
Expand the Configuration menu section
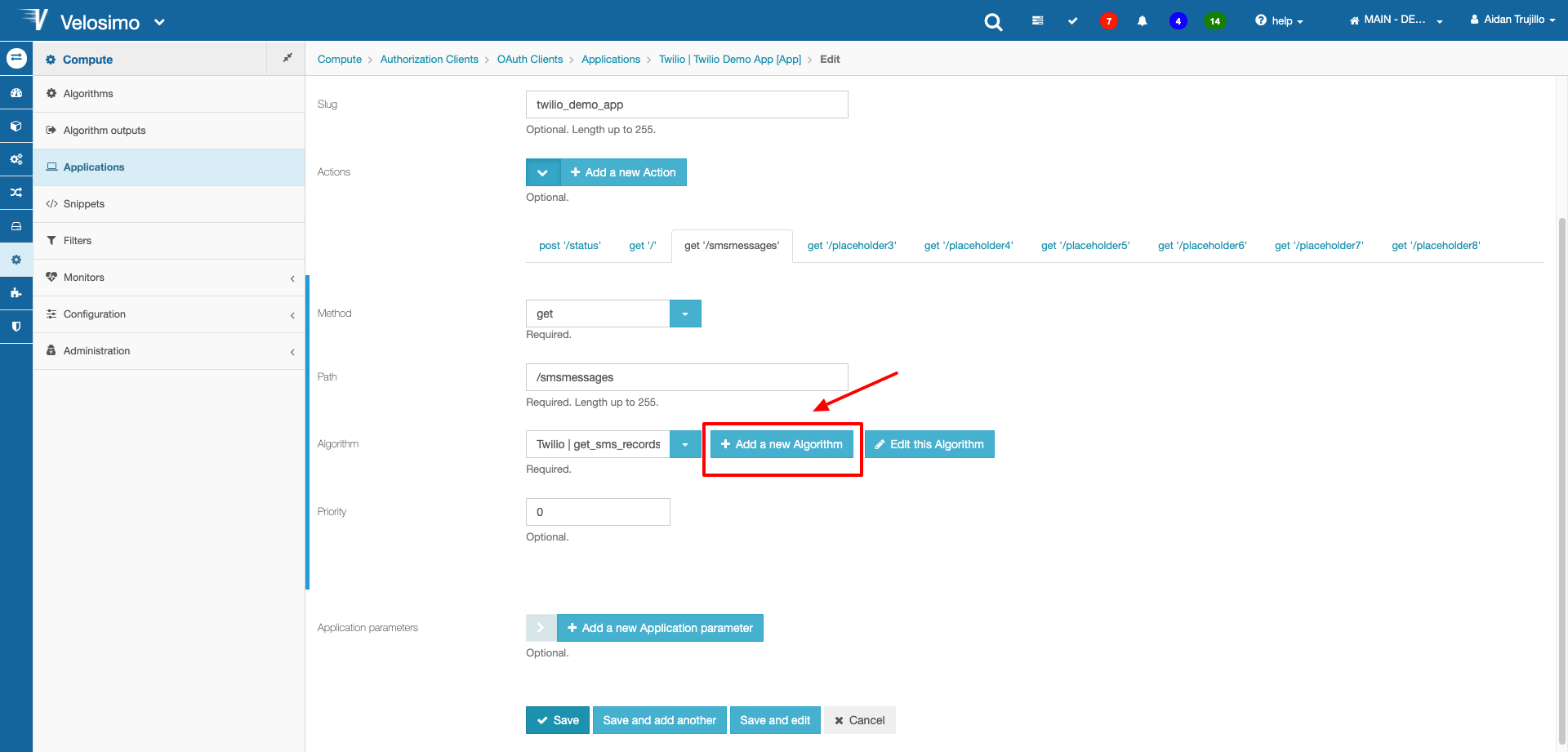coord(169,314)
